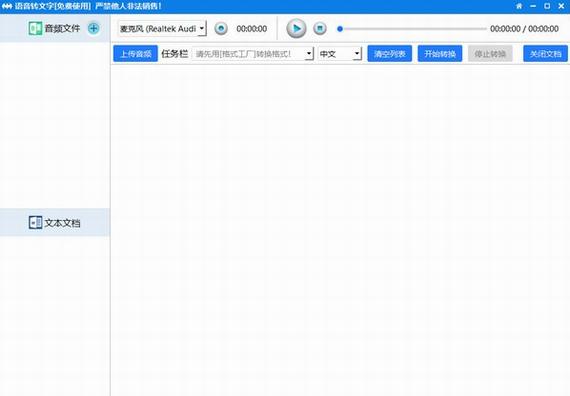Click the app logo in title bar

[7, 6]
